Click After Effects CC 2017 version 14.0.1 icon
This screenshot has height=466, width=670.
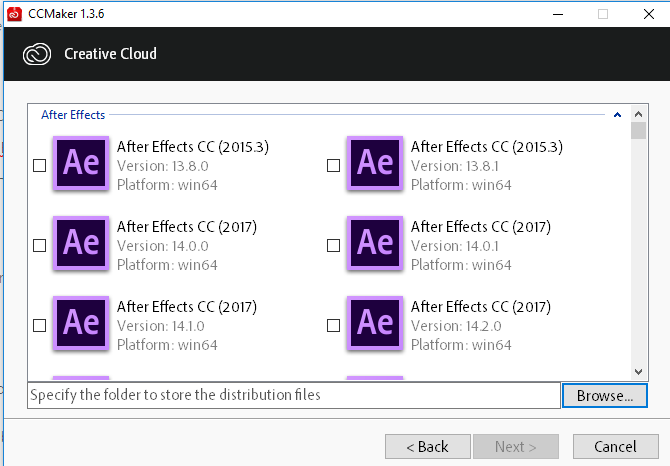(x=375, y=243)
